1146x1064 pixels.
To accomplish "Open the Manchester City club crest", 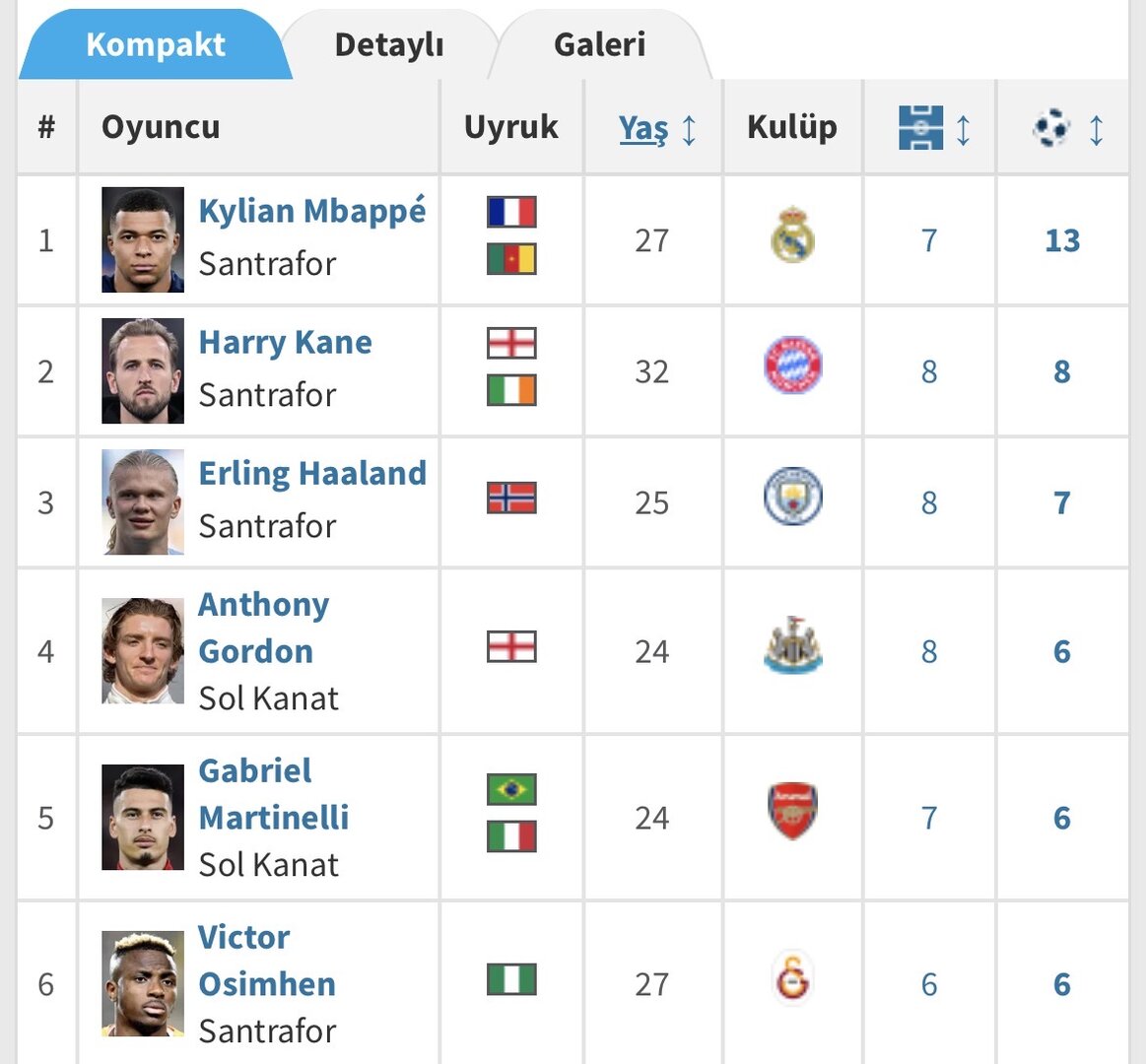I will coord(792,497).
